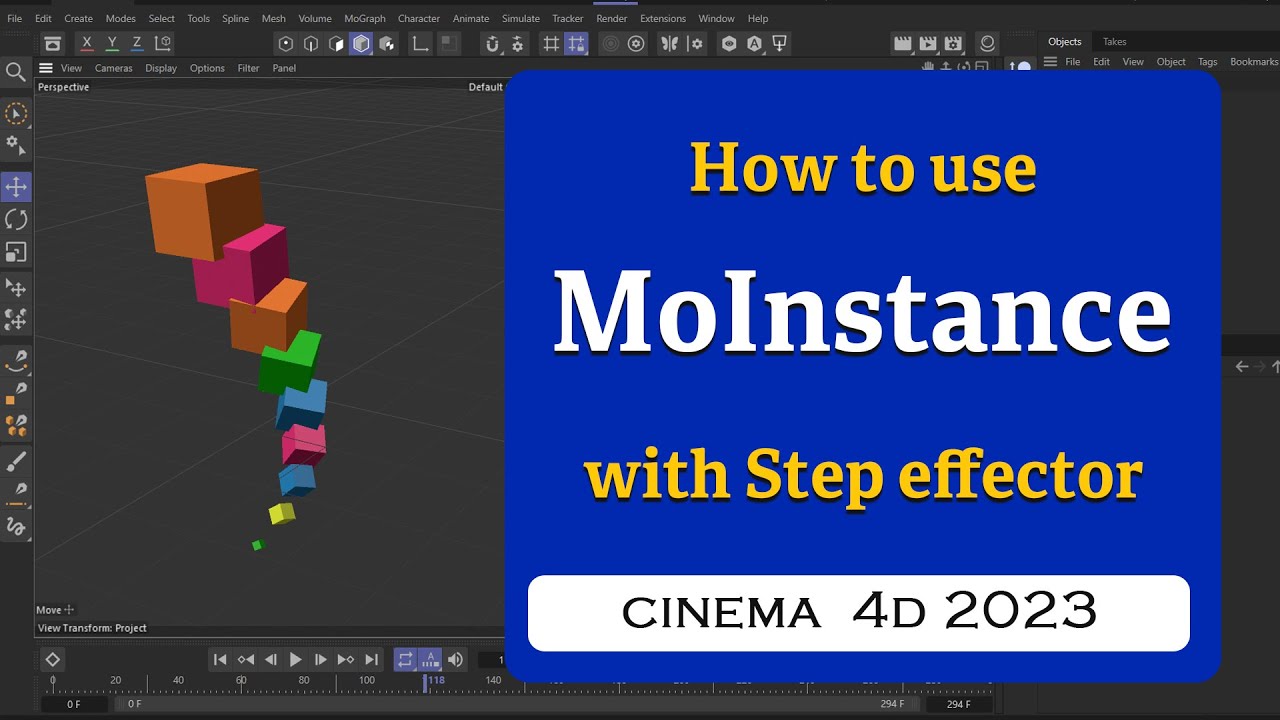The height and width of the screenshot is (720, 1280).
Task: Click the timeline playhead at frame 118
Action: point(427,683)
